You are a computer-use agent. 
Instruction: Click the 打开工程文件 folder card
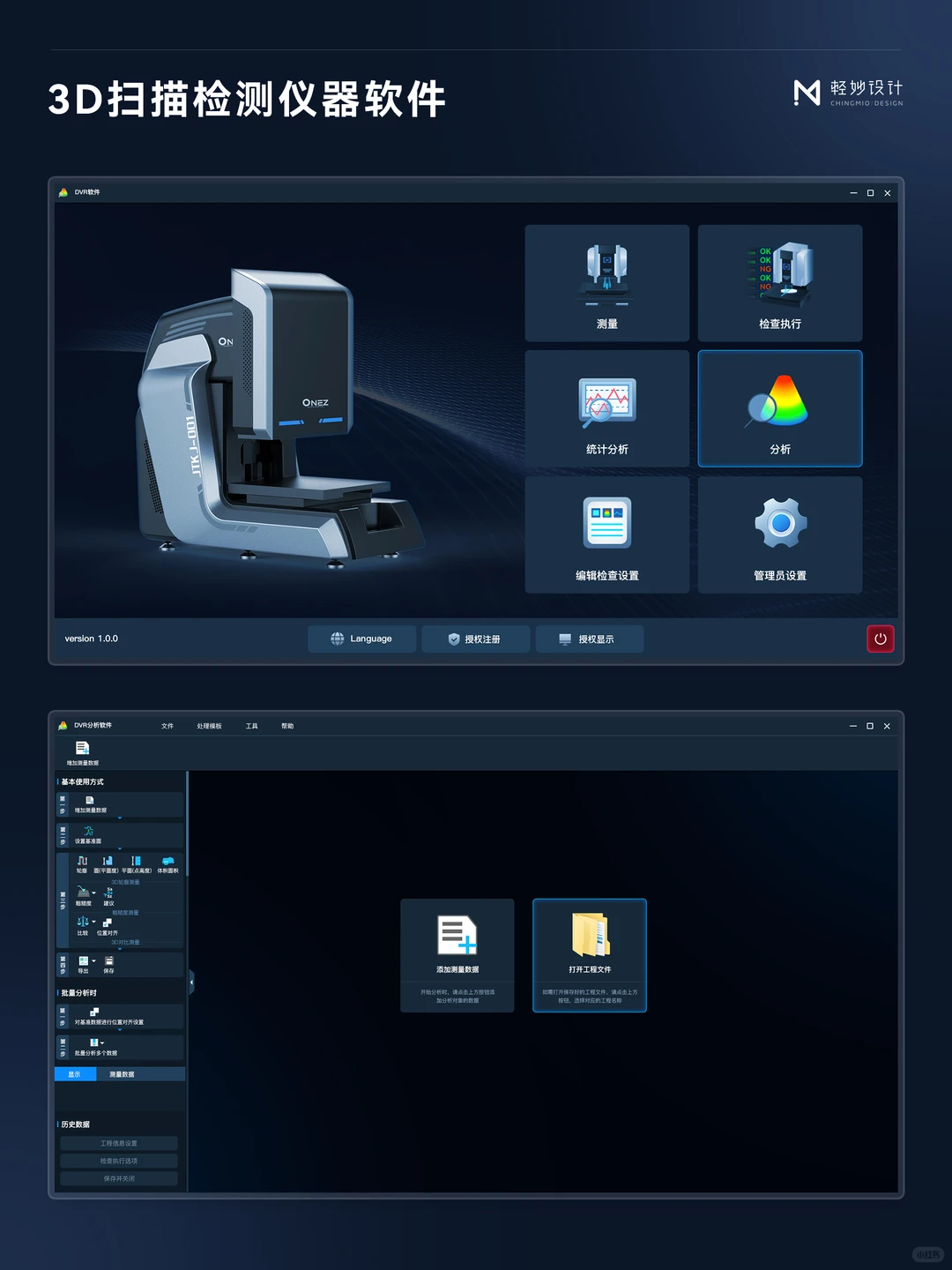point(590,955)
